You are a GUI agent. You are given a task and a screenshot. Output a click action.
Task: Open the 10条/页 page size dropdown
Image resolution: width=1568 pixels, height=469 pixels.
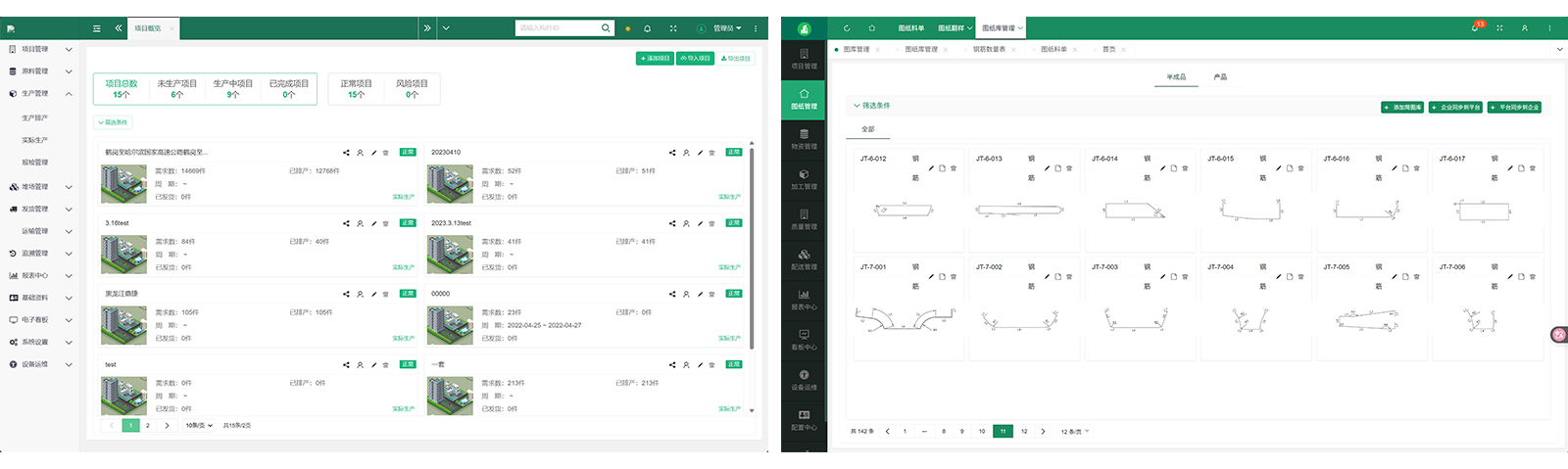pos(199,426)
